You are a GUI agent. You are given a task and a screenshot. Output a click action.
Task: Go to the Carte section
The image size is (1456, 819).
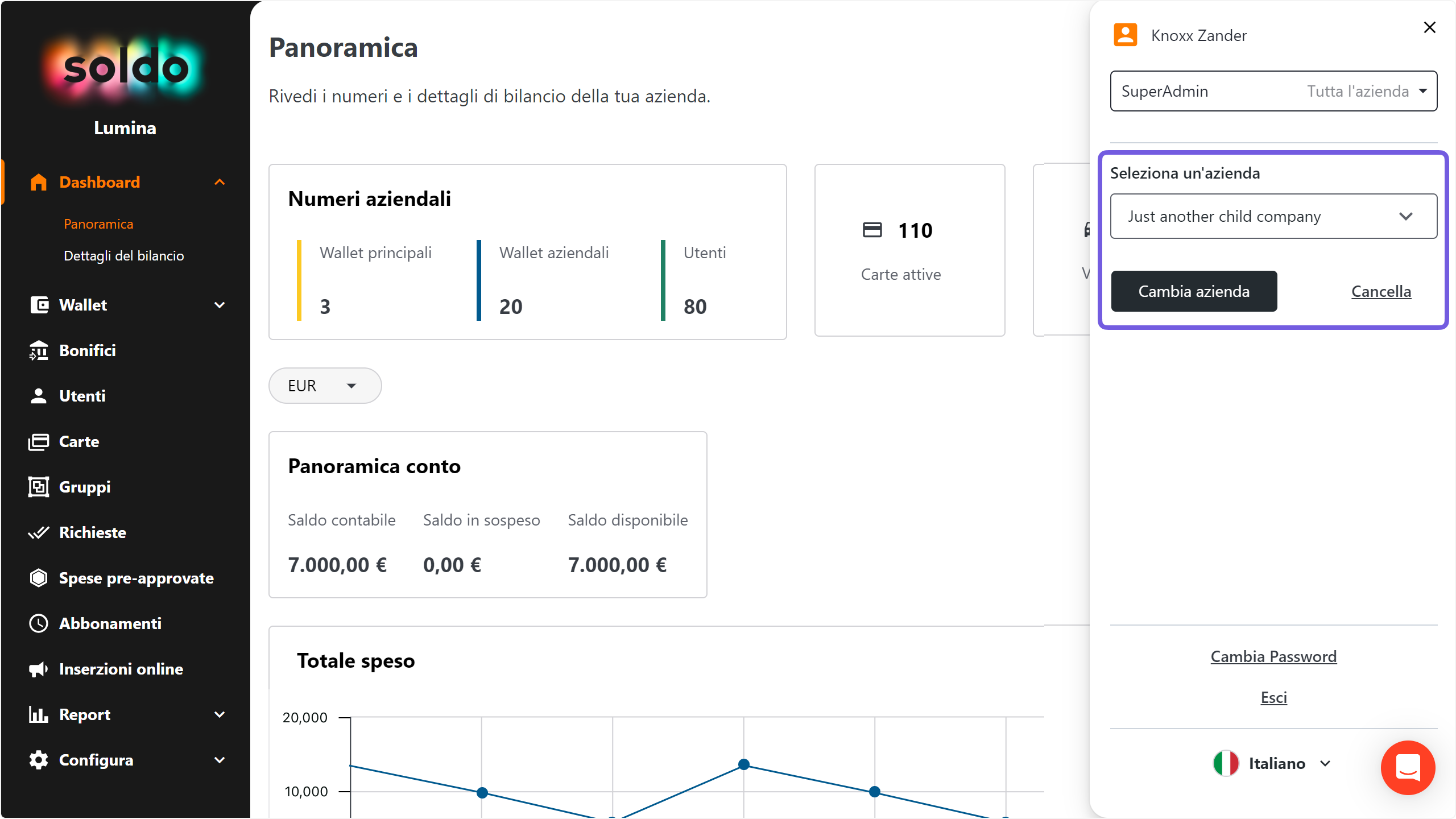coord(79,441)
